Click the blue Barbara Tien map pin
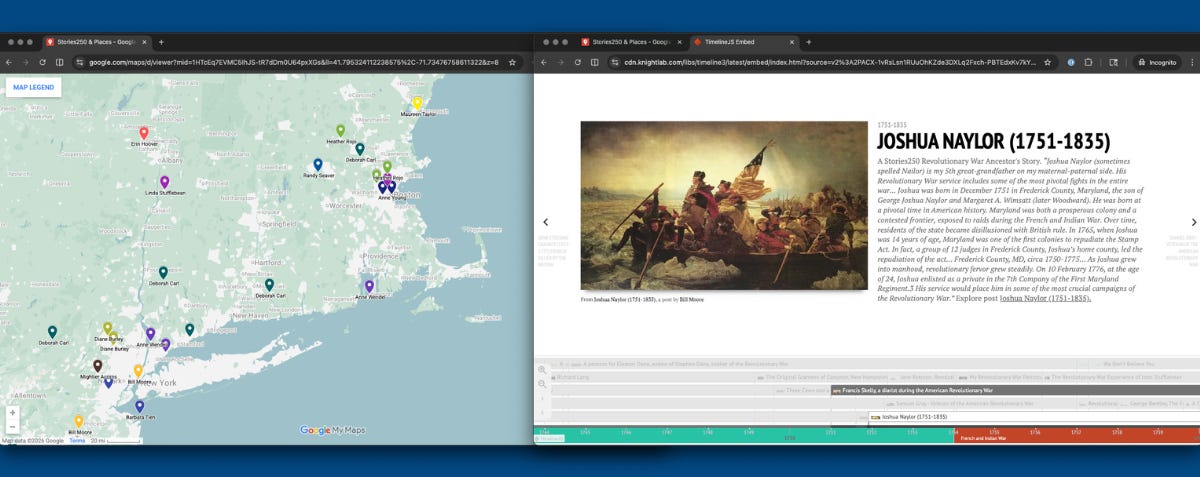This screenshot has width=1200, height=477. (139, 406)
